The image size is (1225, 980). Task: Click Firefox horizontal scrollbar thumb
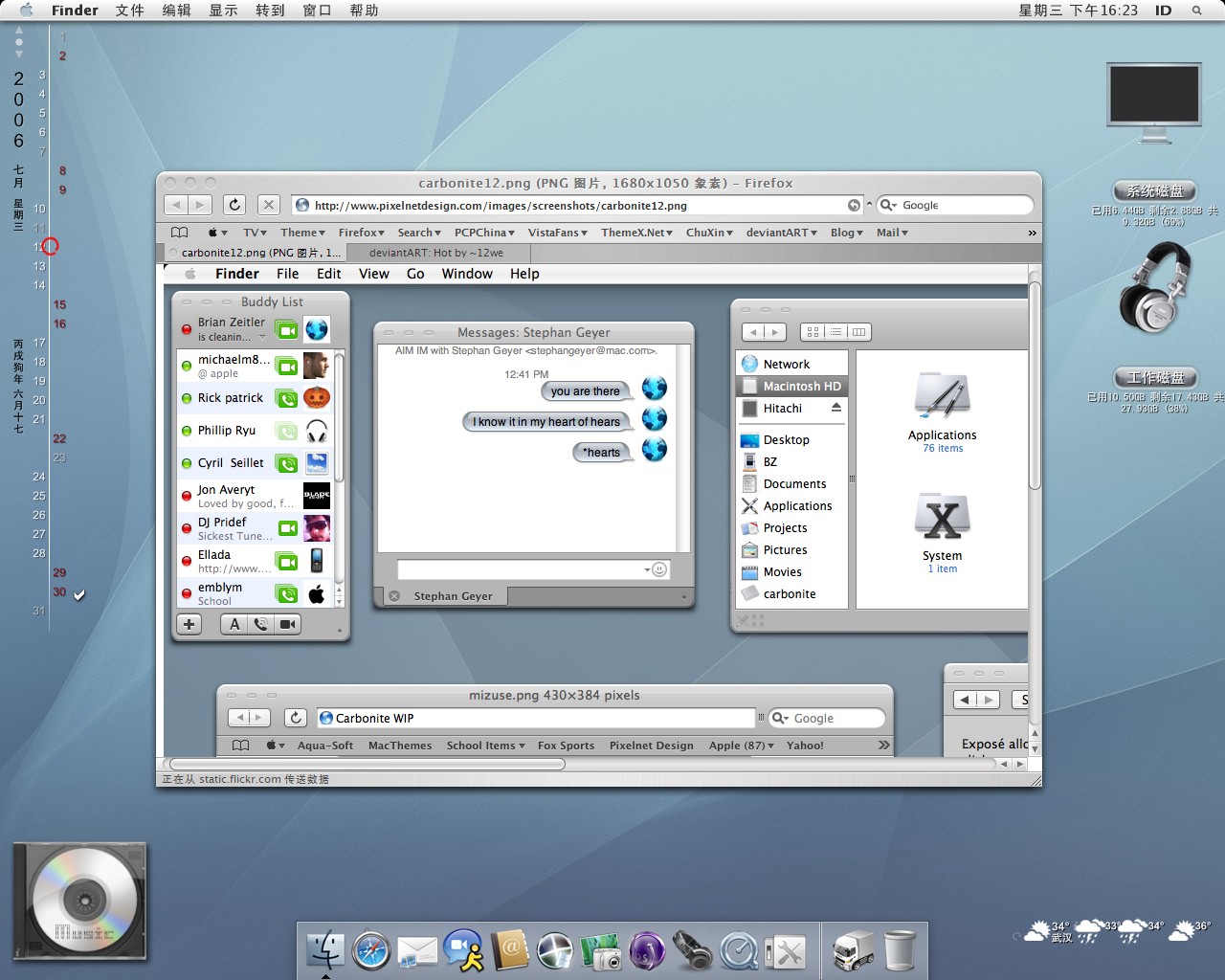point(367,764)
